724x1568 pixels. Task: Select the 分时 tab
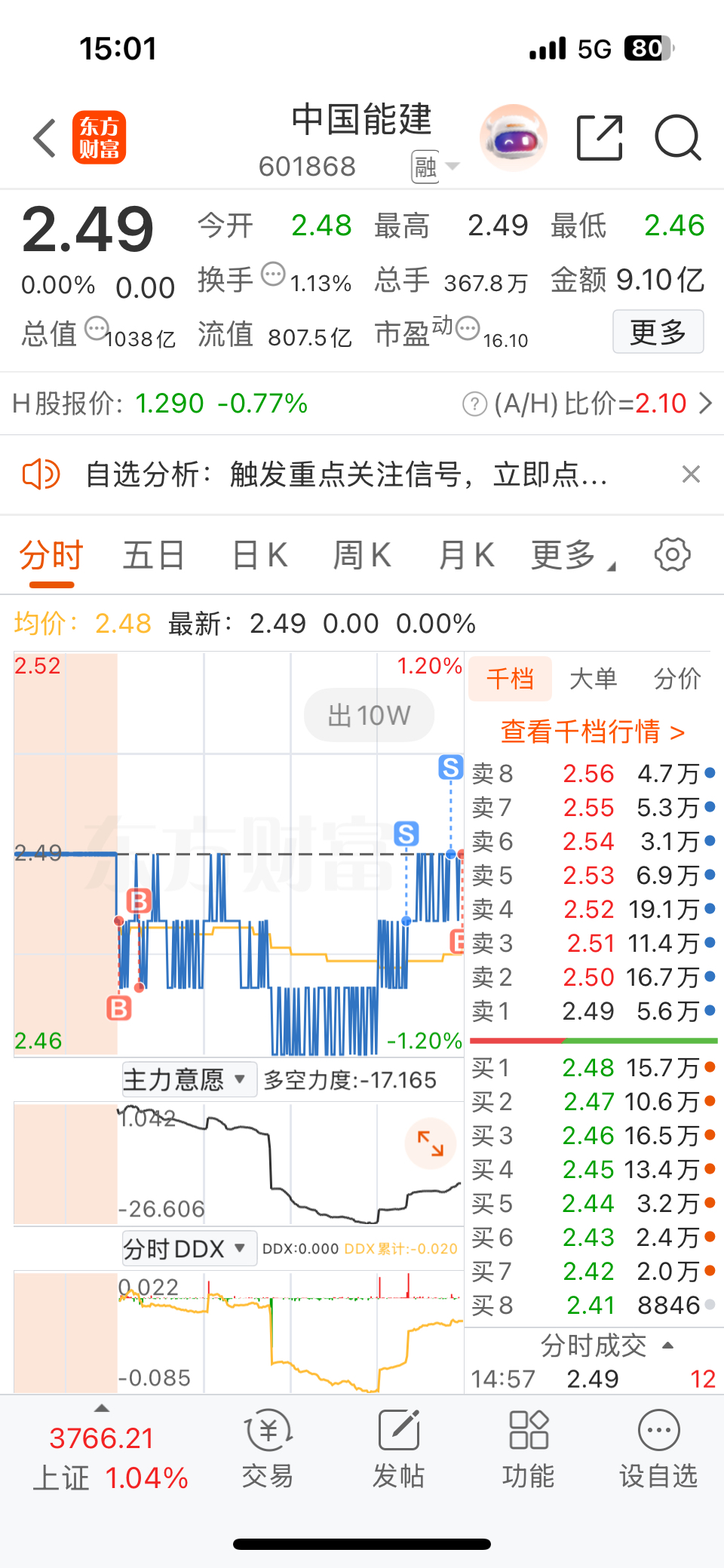[51, 556]
